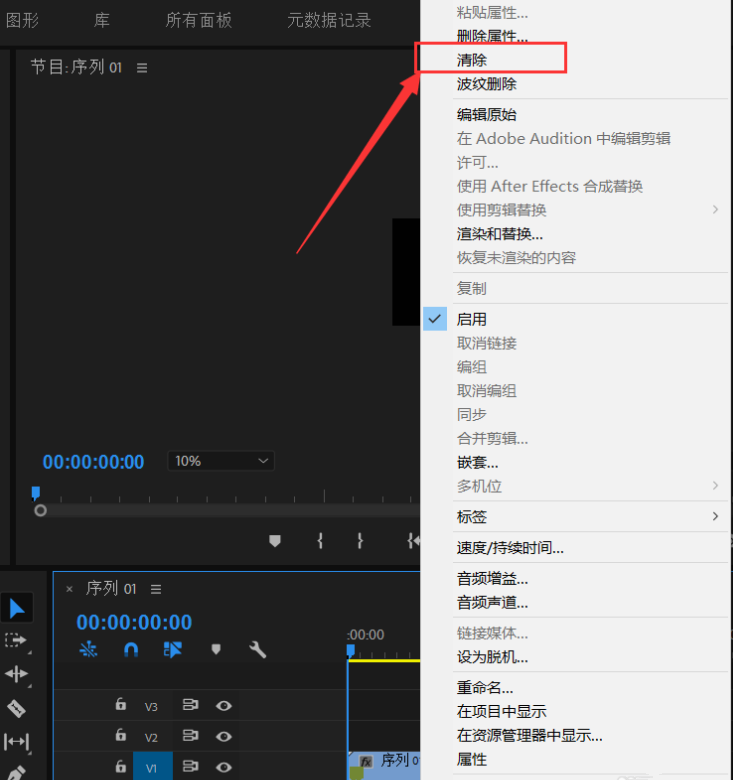This screenshot has height=780, width=733.
Task: Click Program Monitor scrub bar playhead
Action: 36,493
